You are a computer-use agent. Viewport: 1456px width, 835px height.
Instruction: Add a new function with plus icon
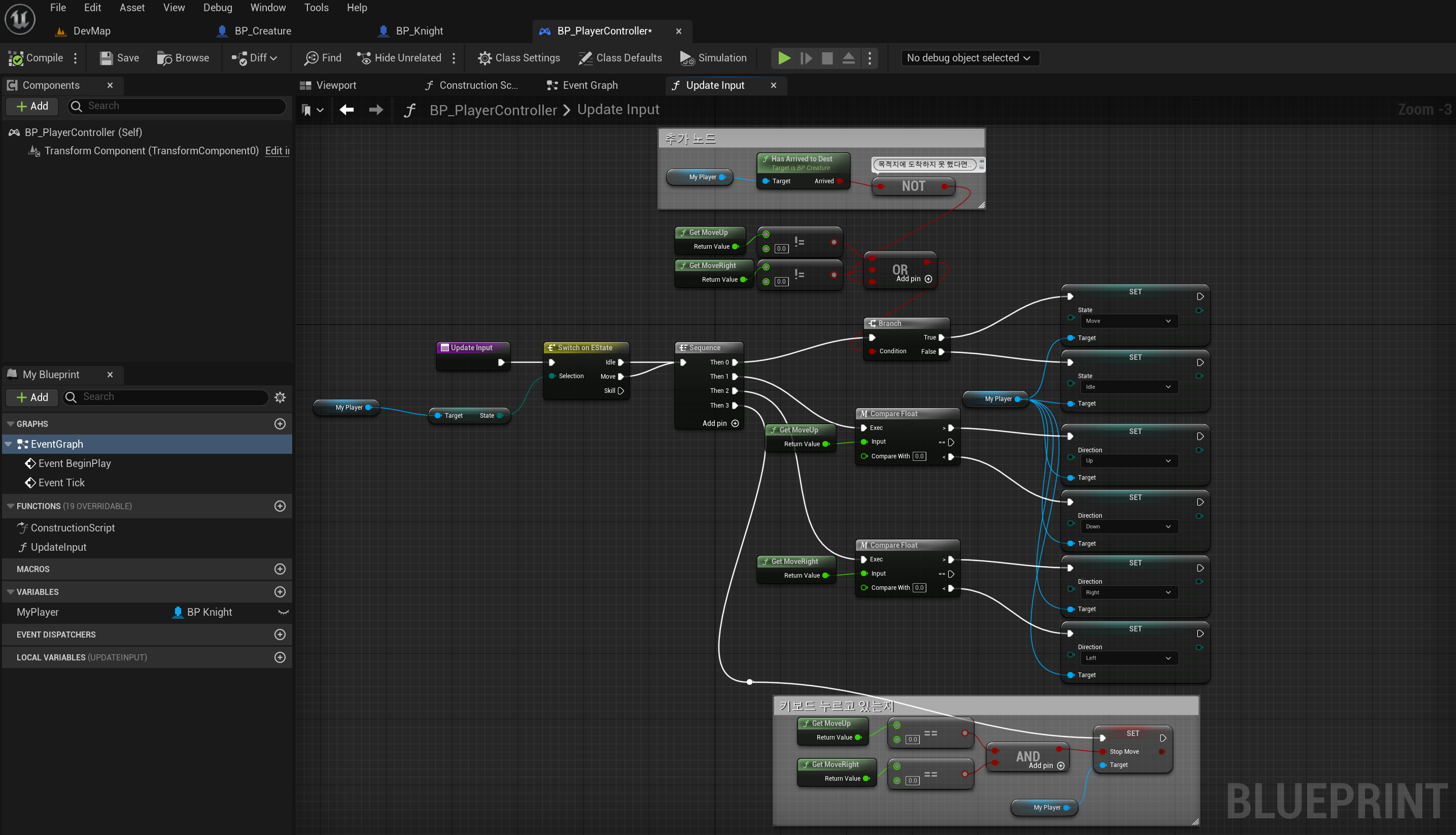[280, 506]
